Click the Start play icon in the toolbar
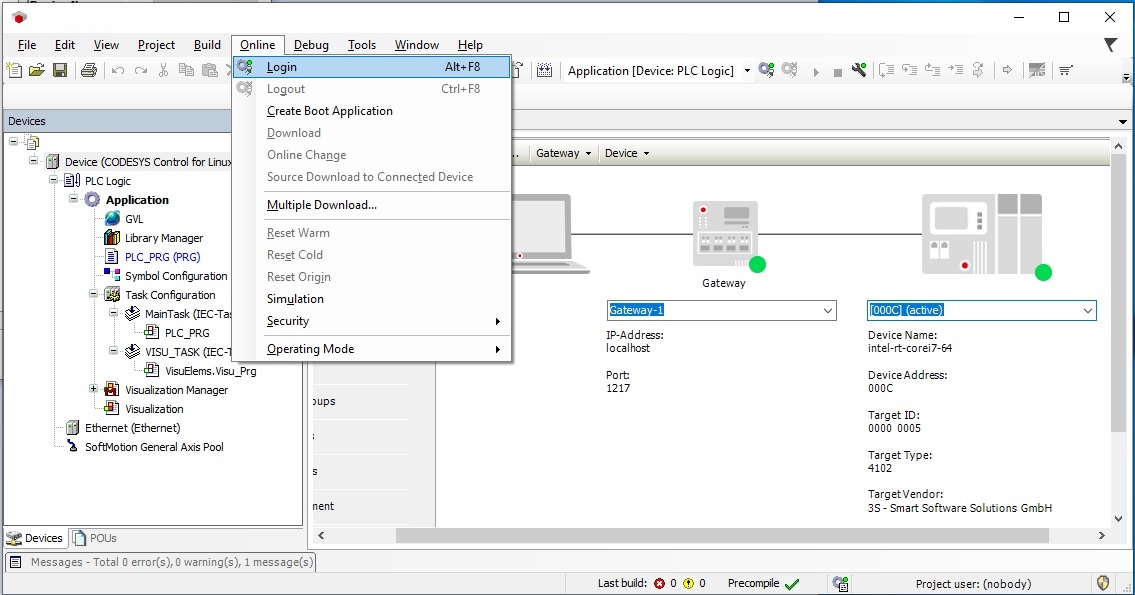 coord(816,72)
